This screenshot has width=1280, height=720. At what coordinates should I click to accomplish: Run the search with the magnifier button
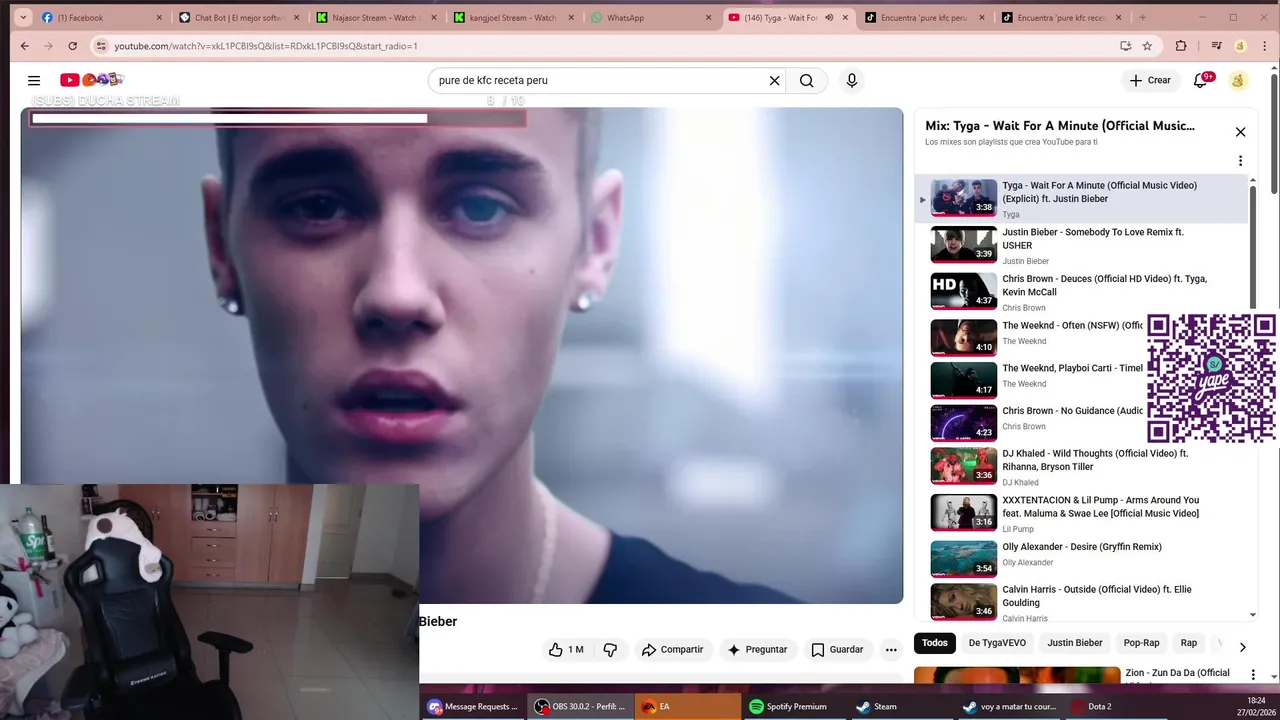[x=807, y=81]
